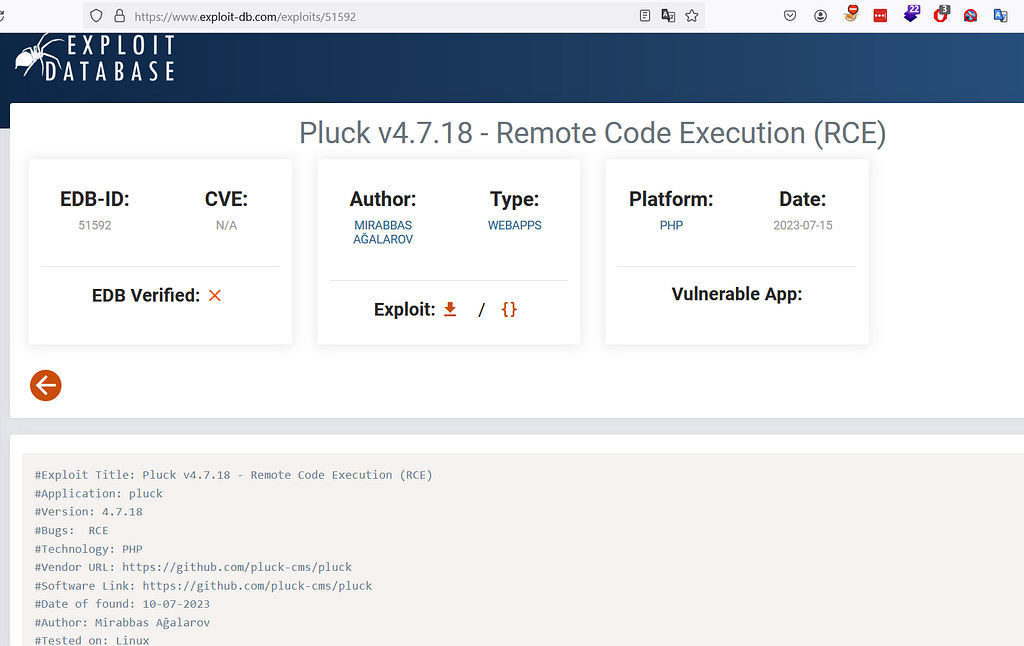1024x646 pixels.
Task: Click the #Version: 4.7.18 line
Action: 88,511
